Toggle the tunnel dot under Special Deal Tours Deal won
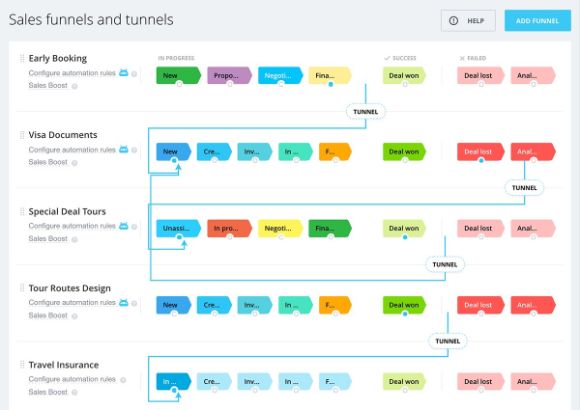This screenshot has height=410, width=580. (x=405, y=237)
